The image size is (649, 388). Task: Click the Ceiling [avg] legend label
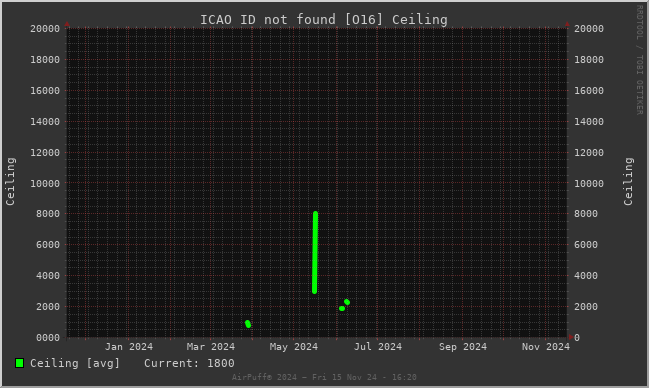[x=75, y=363]
